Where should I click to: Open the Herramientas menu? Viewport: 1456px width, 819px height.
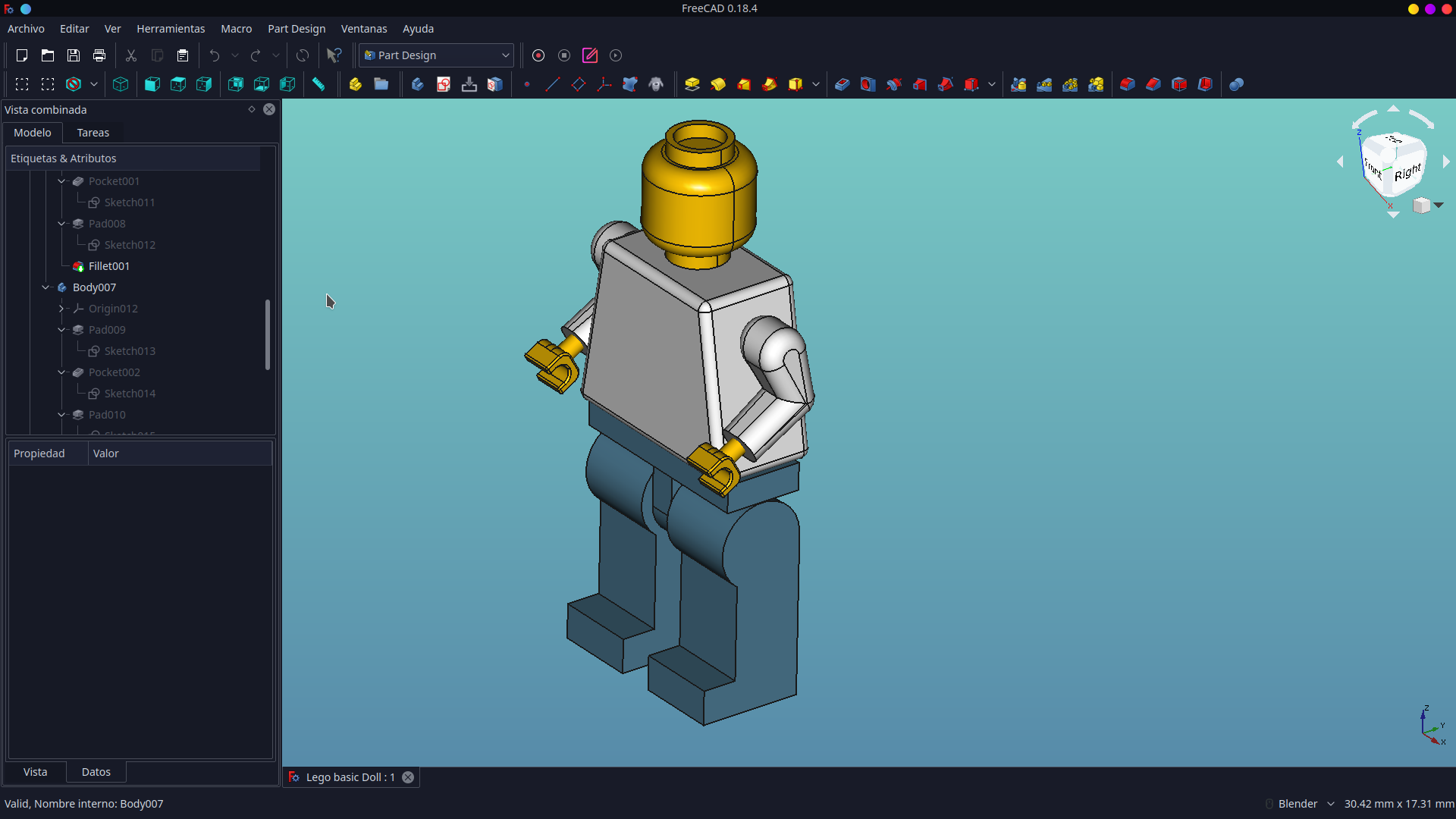pyautogui.click(x=171, y=29)
